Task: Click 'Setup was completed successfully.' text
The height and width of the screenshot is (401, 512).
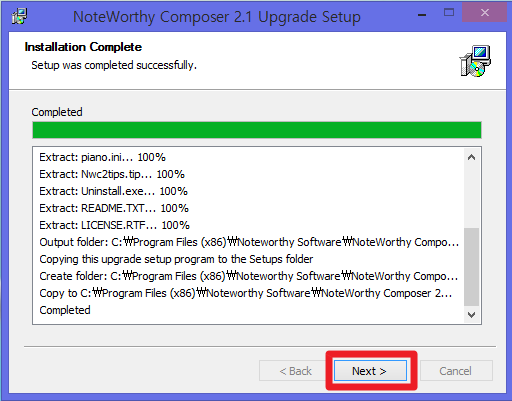Action: click(114, 65)
